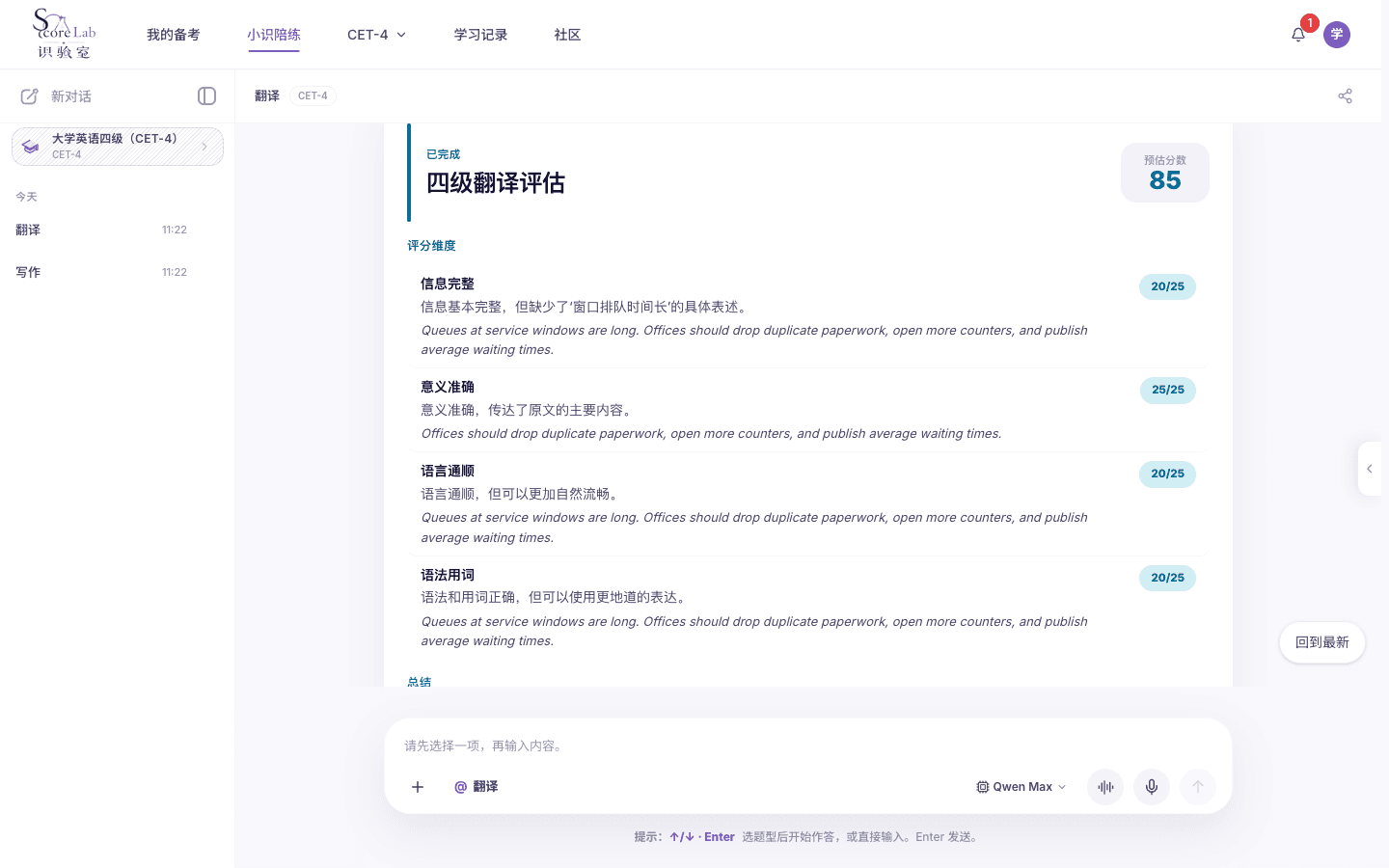The height and width of the screenshot is (868, 1389).
Task: Click the 今天 date group label
Action: (26, 197)
